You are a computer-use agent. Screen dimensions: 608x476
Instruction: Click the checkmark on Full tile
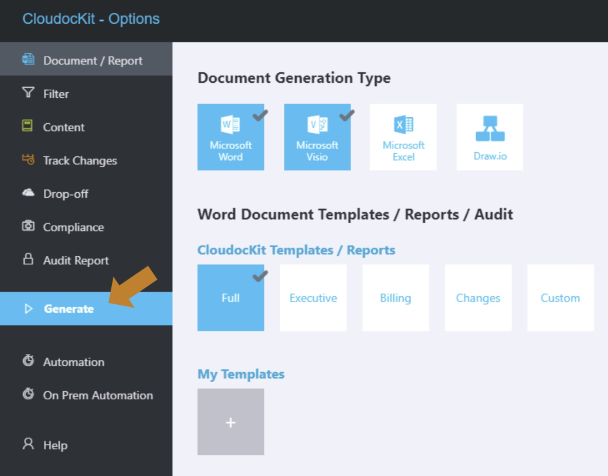[260, 276]
